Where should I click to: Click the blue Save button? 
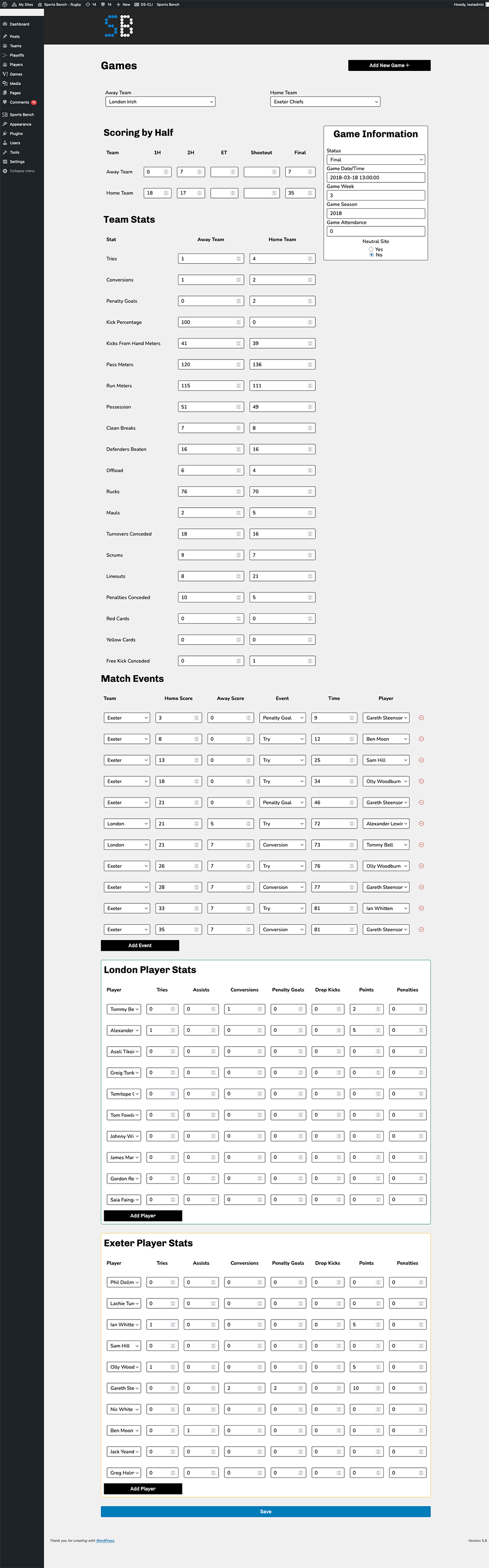pos(266,1511)
